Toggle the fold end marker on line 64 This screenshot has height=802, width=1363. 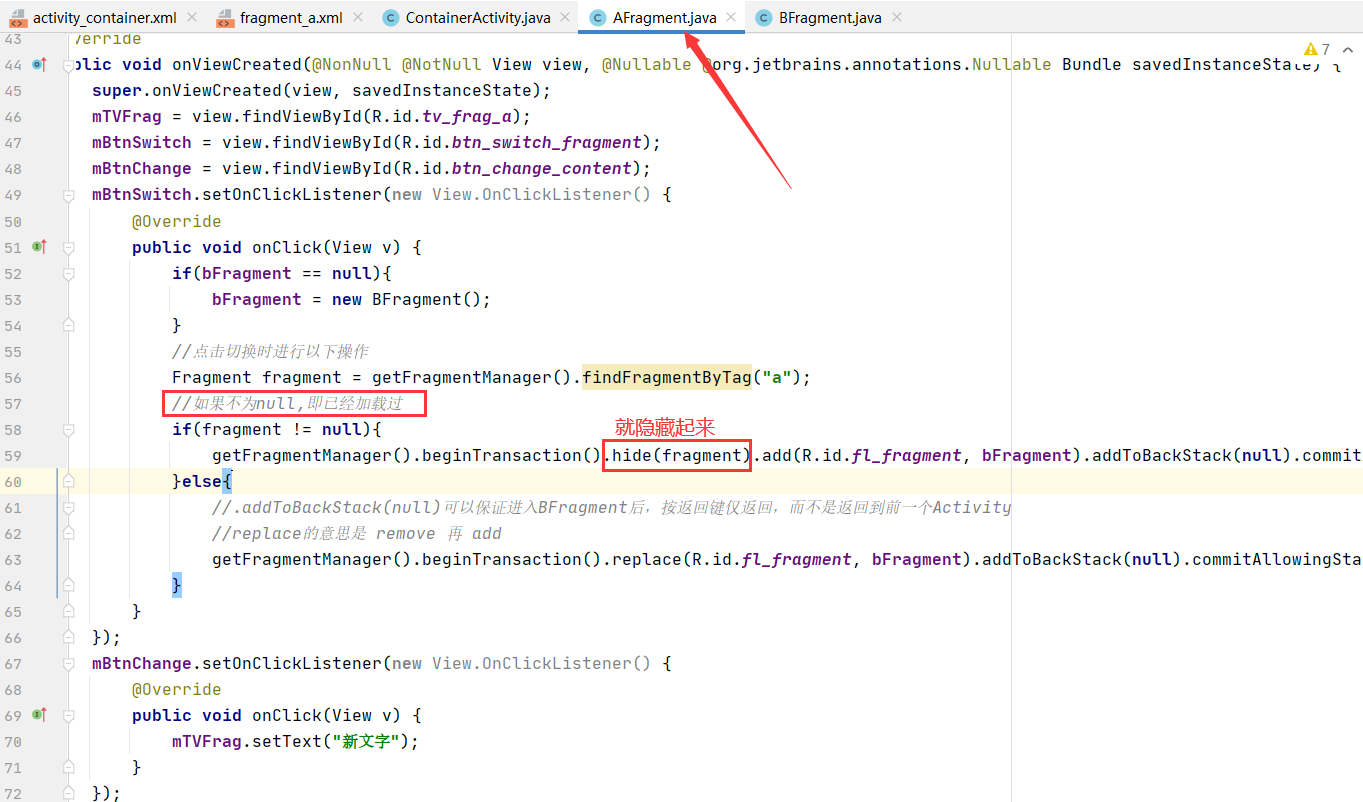pos(68,584)
